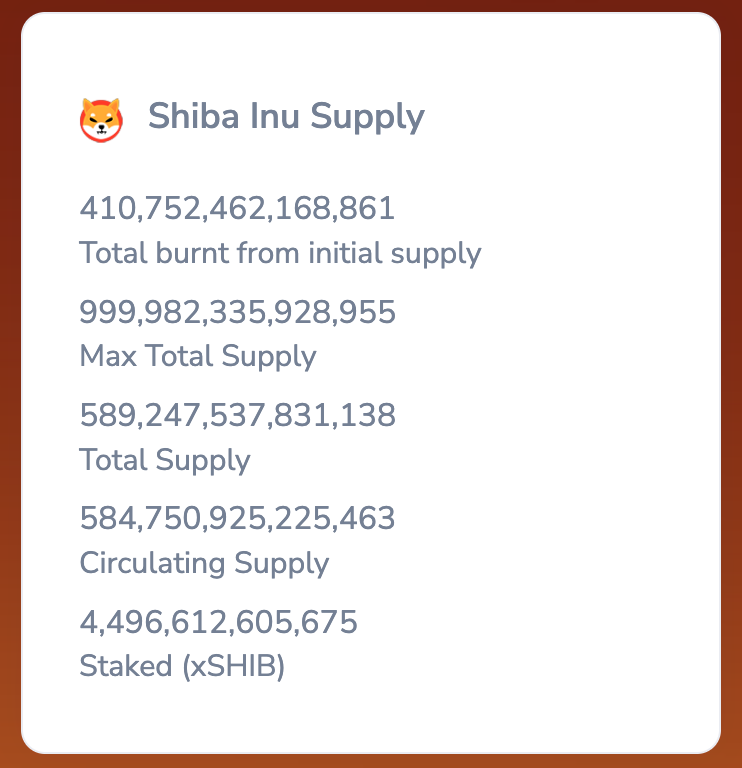The image size is (742, 768).
Task: Select the "Max Total Supply" label
Action: tap(198, 356)
